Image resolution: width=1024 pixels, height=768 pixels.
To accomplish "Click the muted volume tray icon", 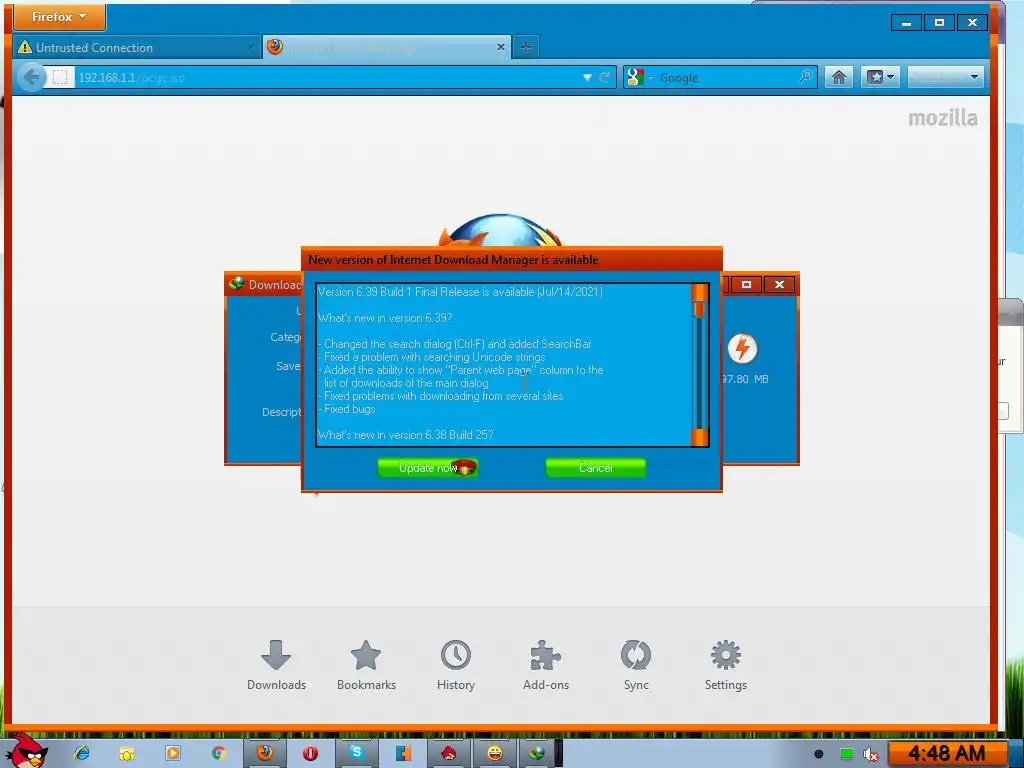I will (871, 754).
